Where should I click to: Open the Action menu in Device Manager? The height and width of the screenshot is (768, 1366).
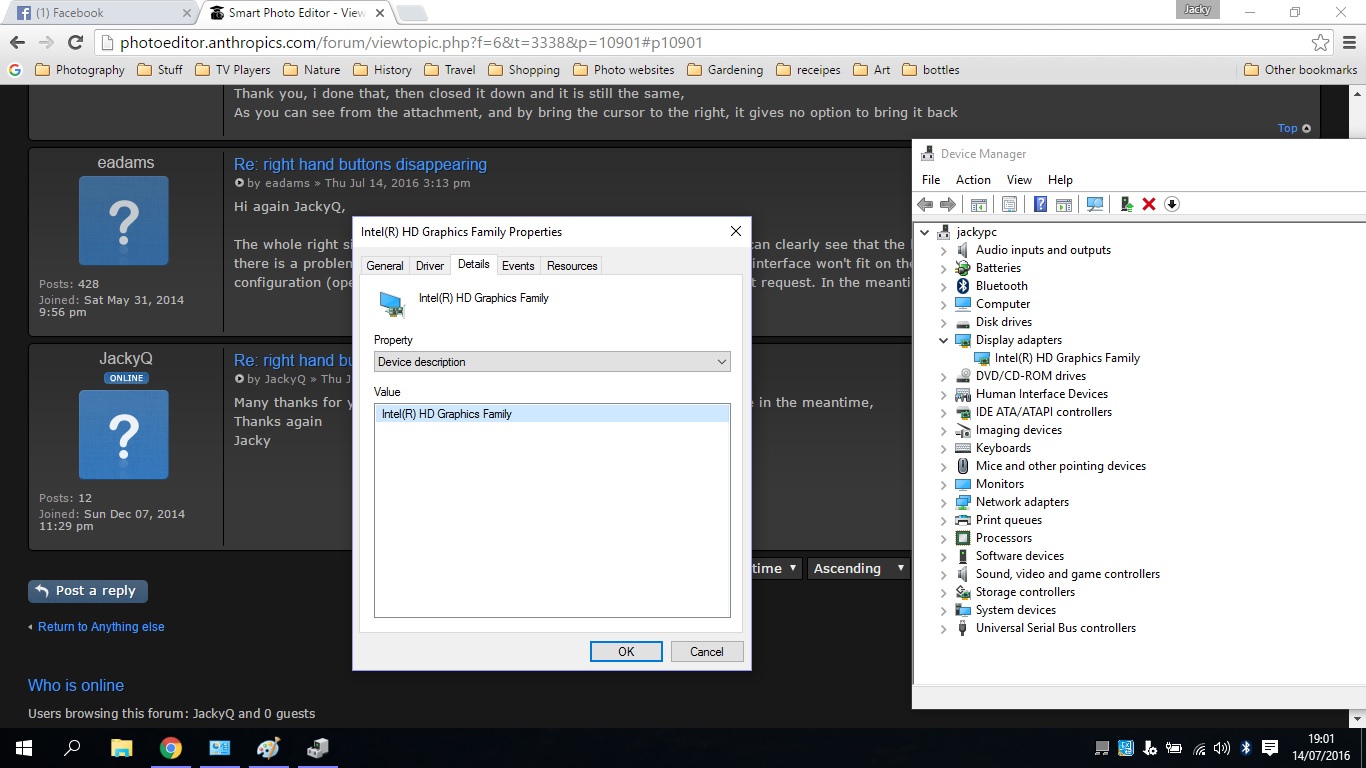pyautogui.click(x=973, y=180)
